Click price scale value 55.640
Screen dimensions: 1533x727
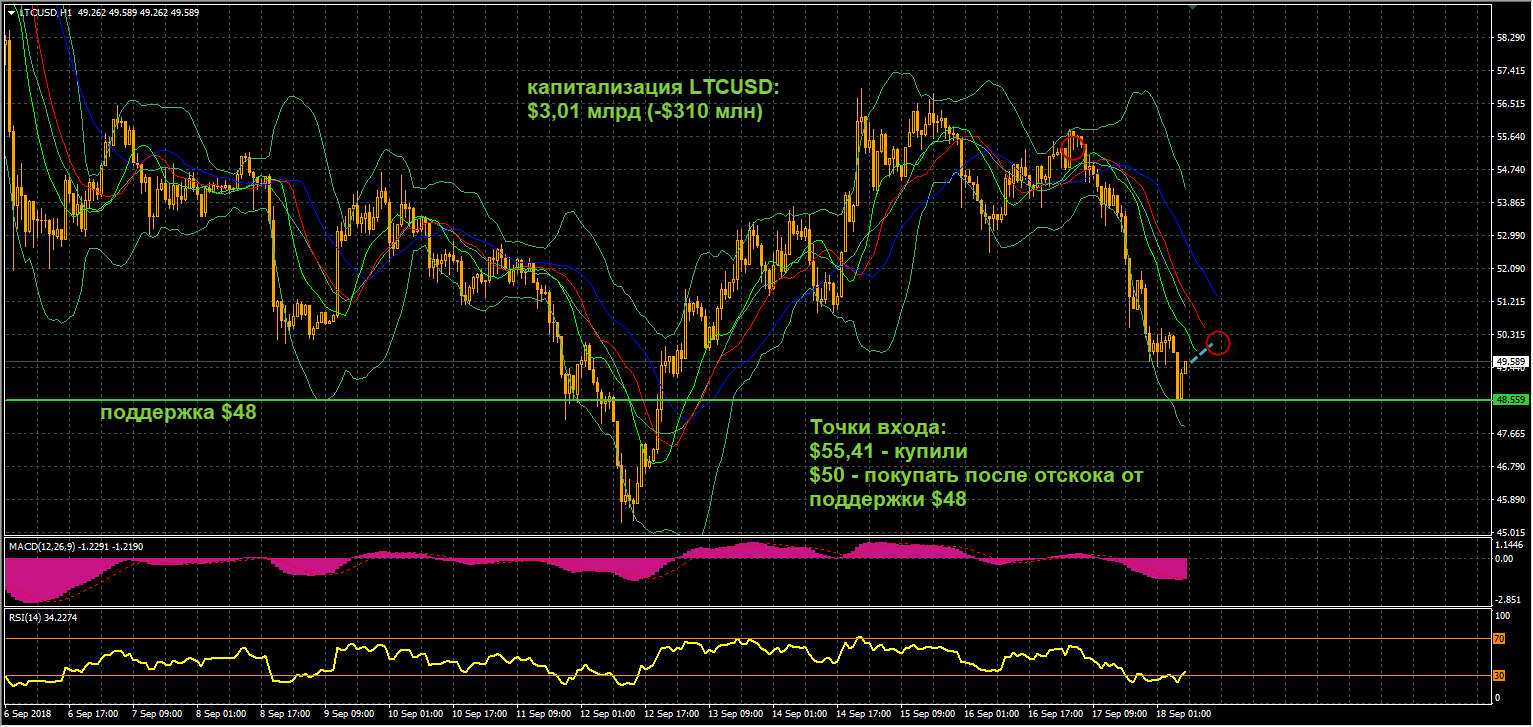click(1510, 137)
